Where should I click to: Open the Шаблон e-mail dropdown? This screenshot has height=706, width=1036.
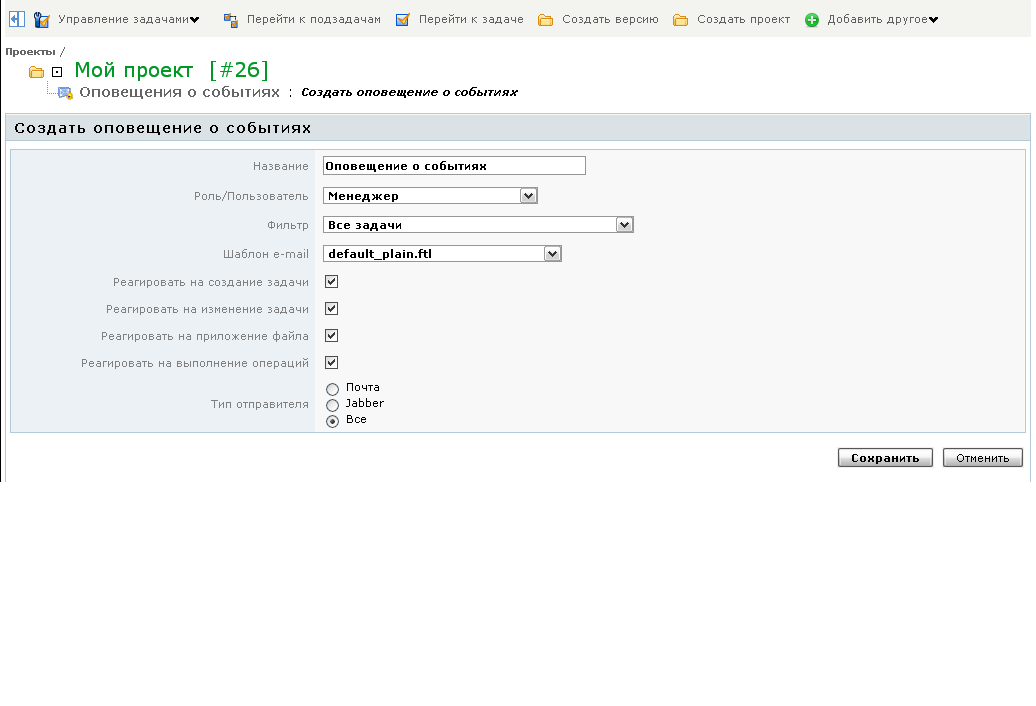(442, 254)
